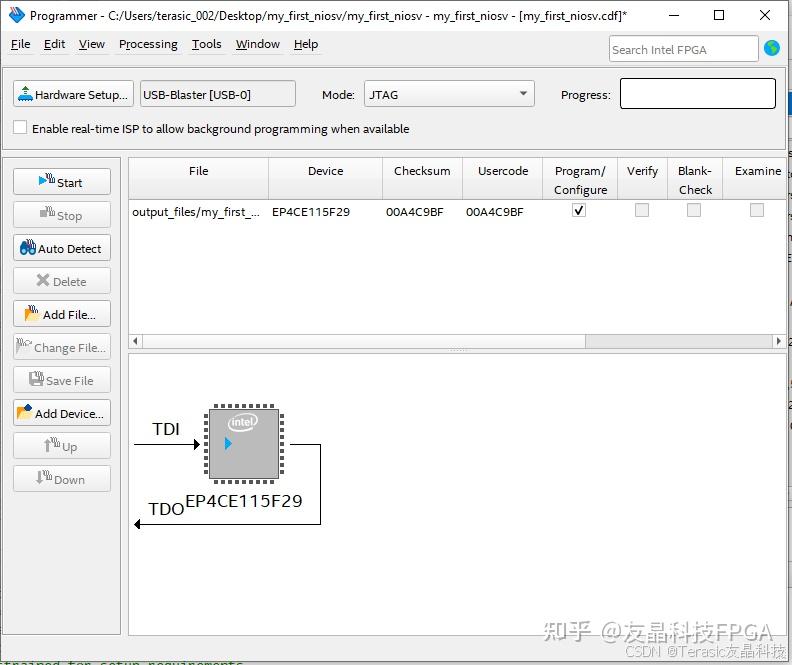Enable real-time ISP checkbox
Screen dimensions: 792x665
[20, 127]
